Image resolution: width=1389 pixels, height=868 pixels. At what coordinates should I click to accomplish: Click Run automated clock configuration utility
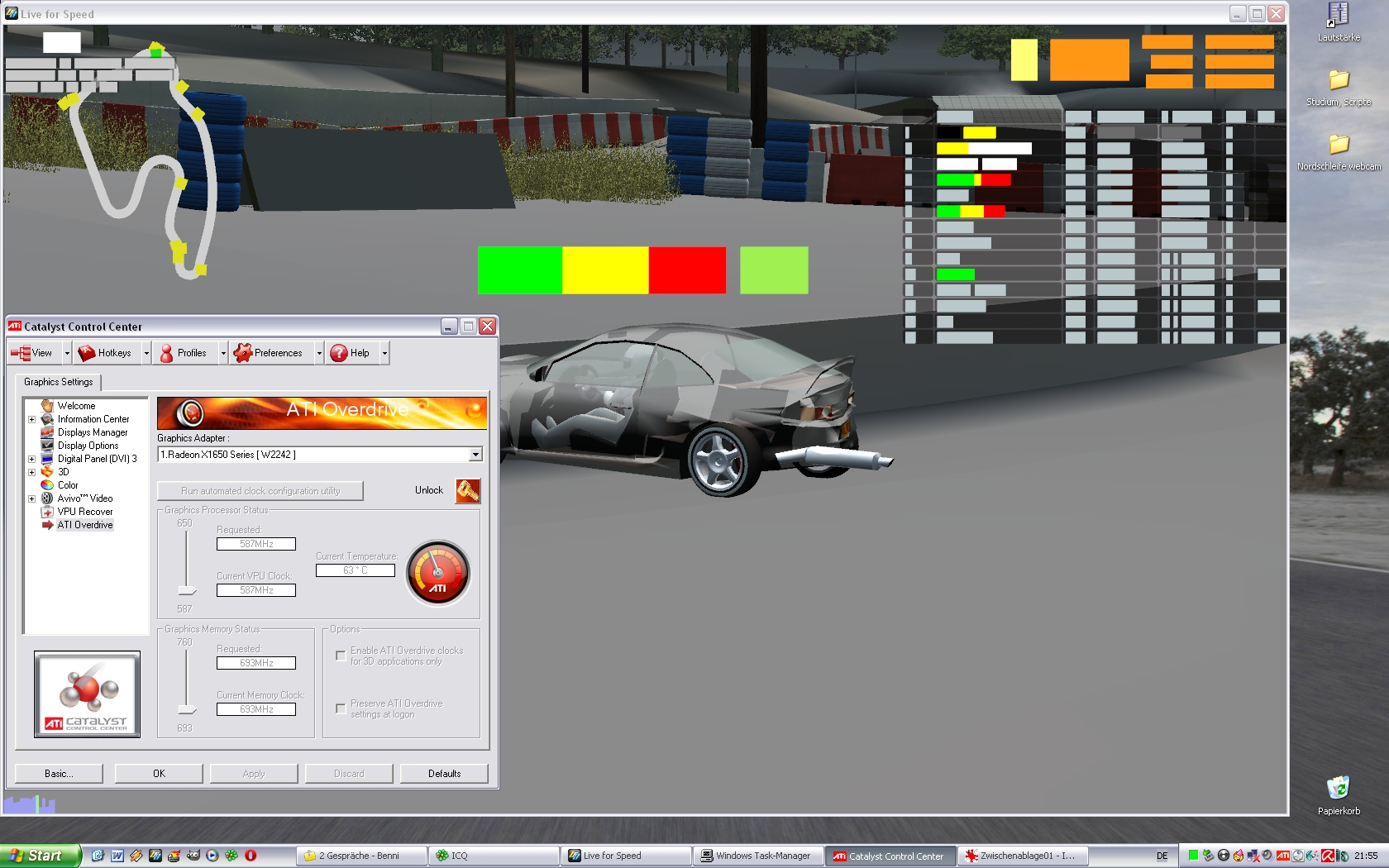(260, 491)
